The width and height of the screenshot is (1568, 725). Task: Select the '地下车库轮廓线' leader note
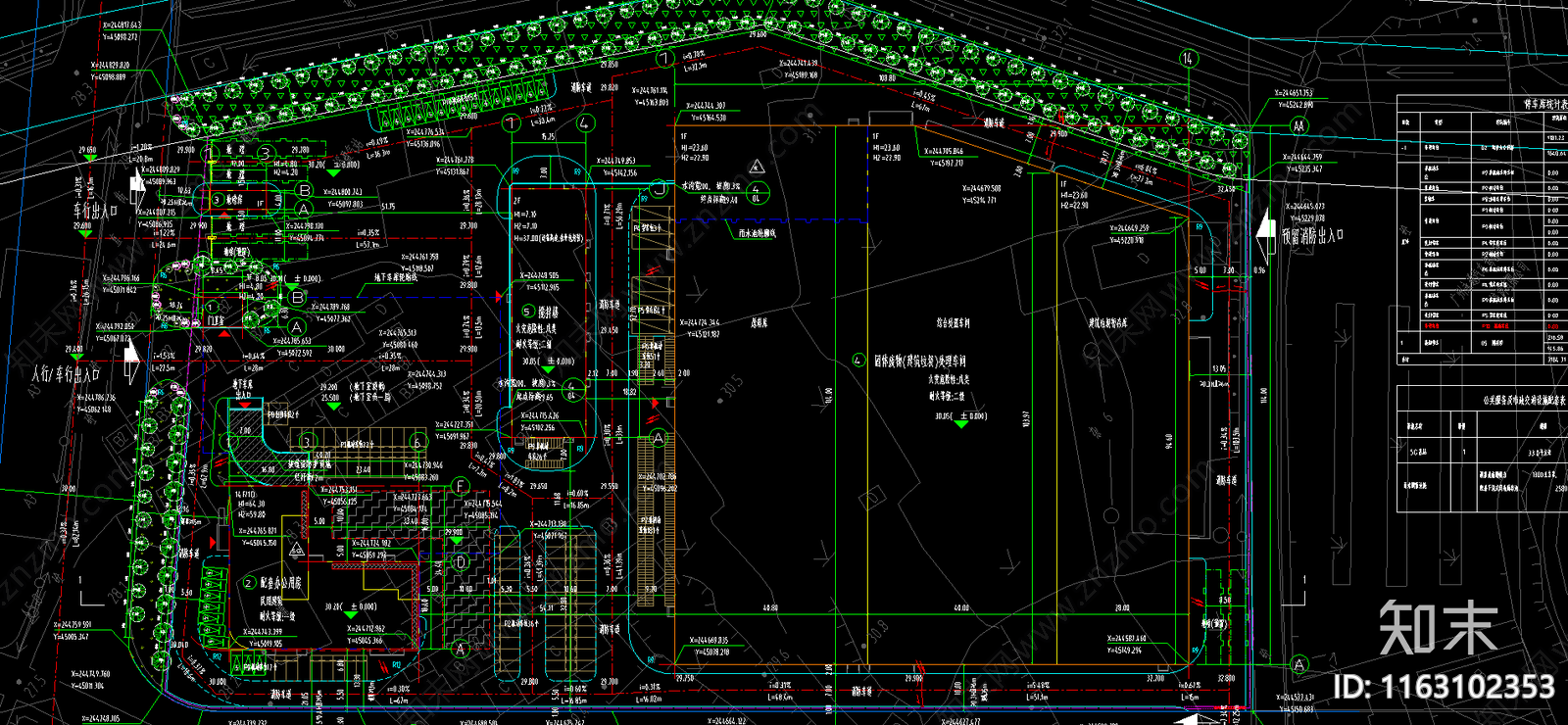(x=396, y=277)
